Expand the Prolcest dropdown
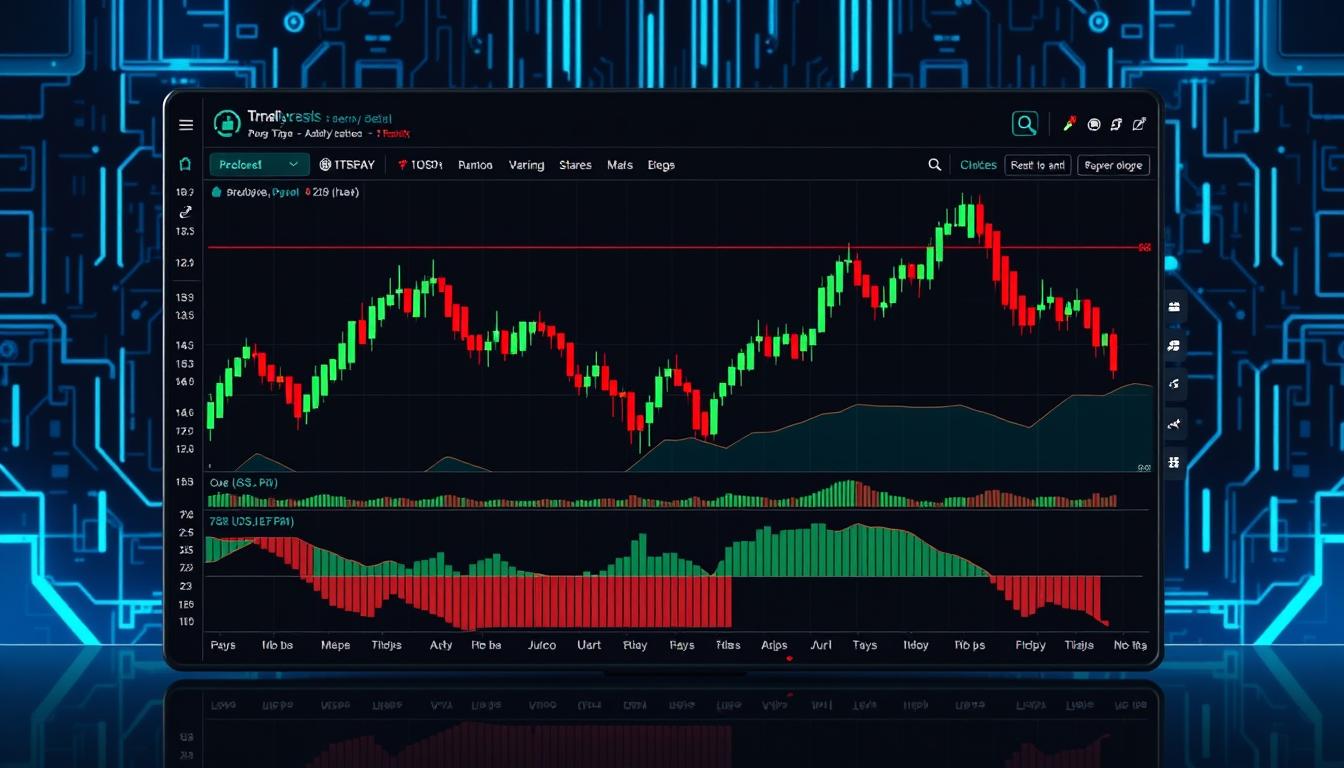The height and width of the screenshot is (768, 1344). coord(259,164)
